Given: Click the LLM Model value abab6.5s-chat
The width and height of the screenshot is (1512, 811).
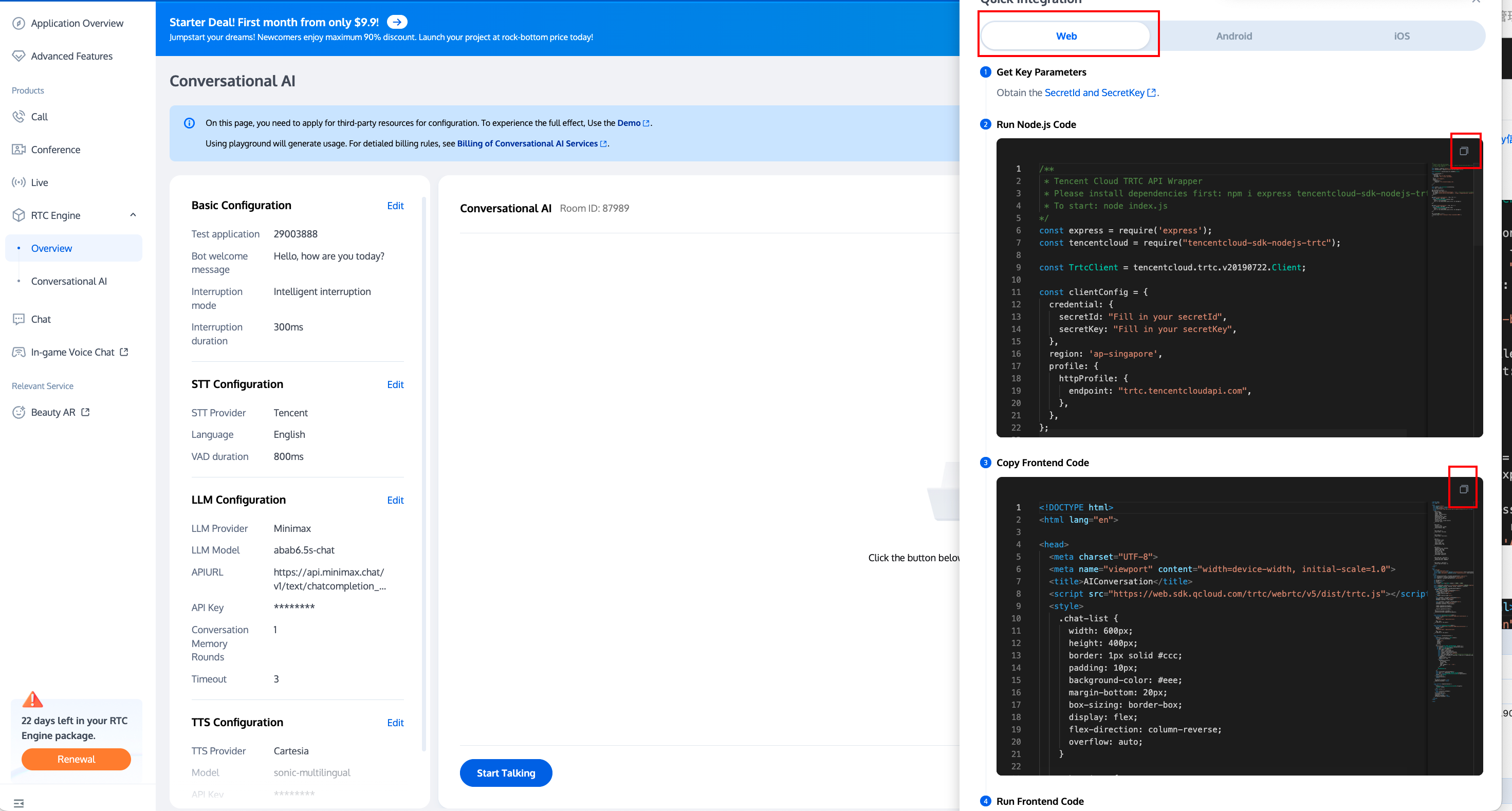Looking at the screenshot, I should click(304, 550).
